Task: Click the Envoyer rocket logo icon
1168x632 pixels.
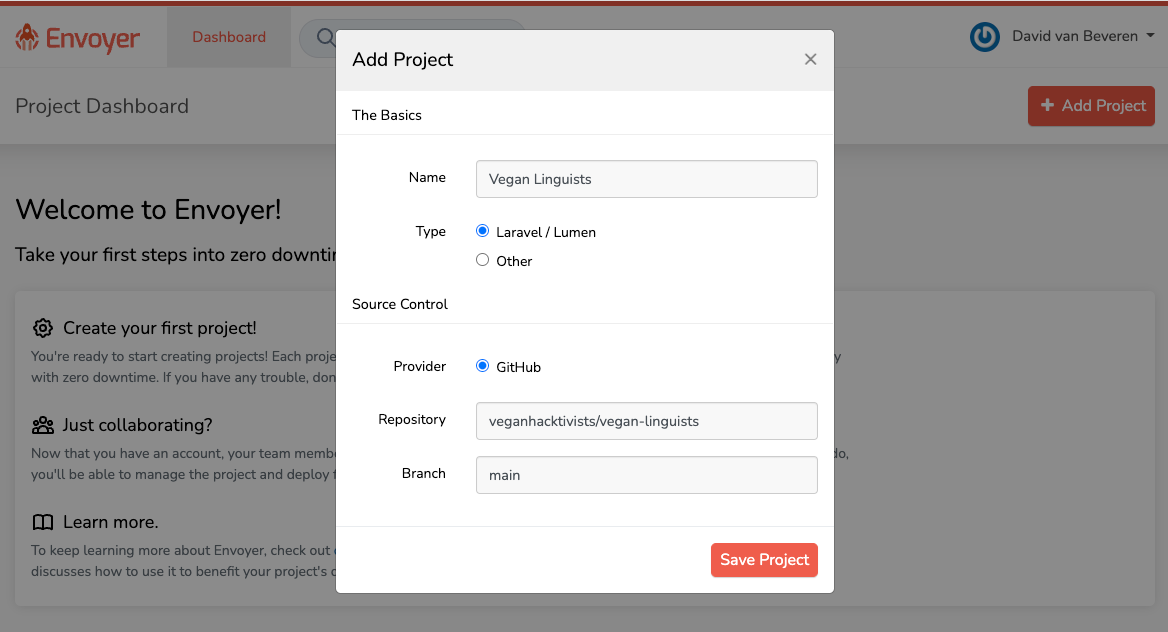Action: click(x=27, y=38)
